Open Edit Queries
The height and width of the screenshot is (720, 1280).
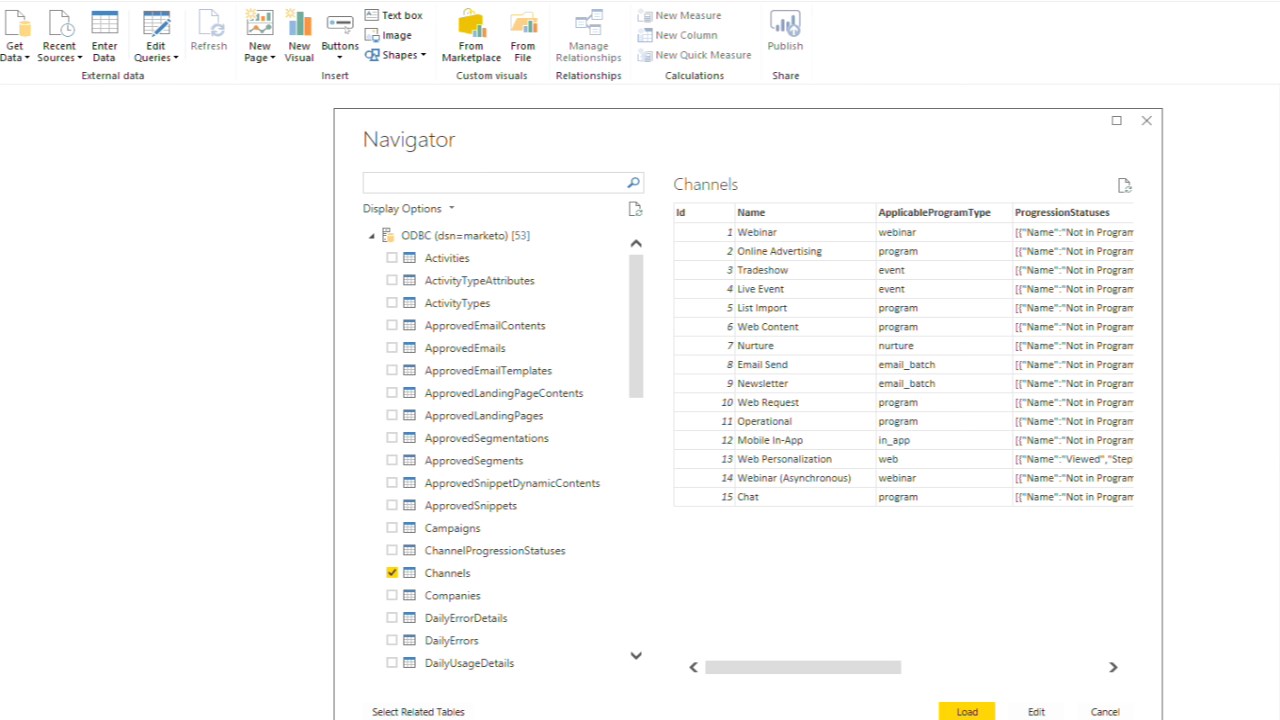[x=156, y=37]
